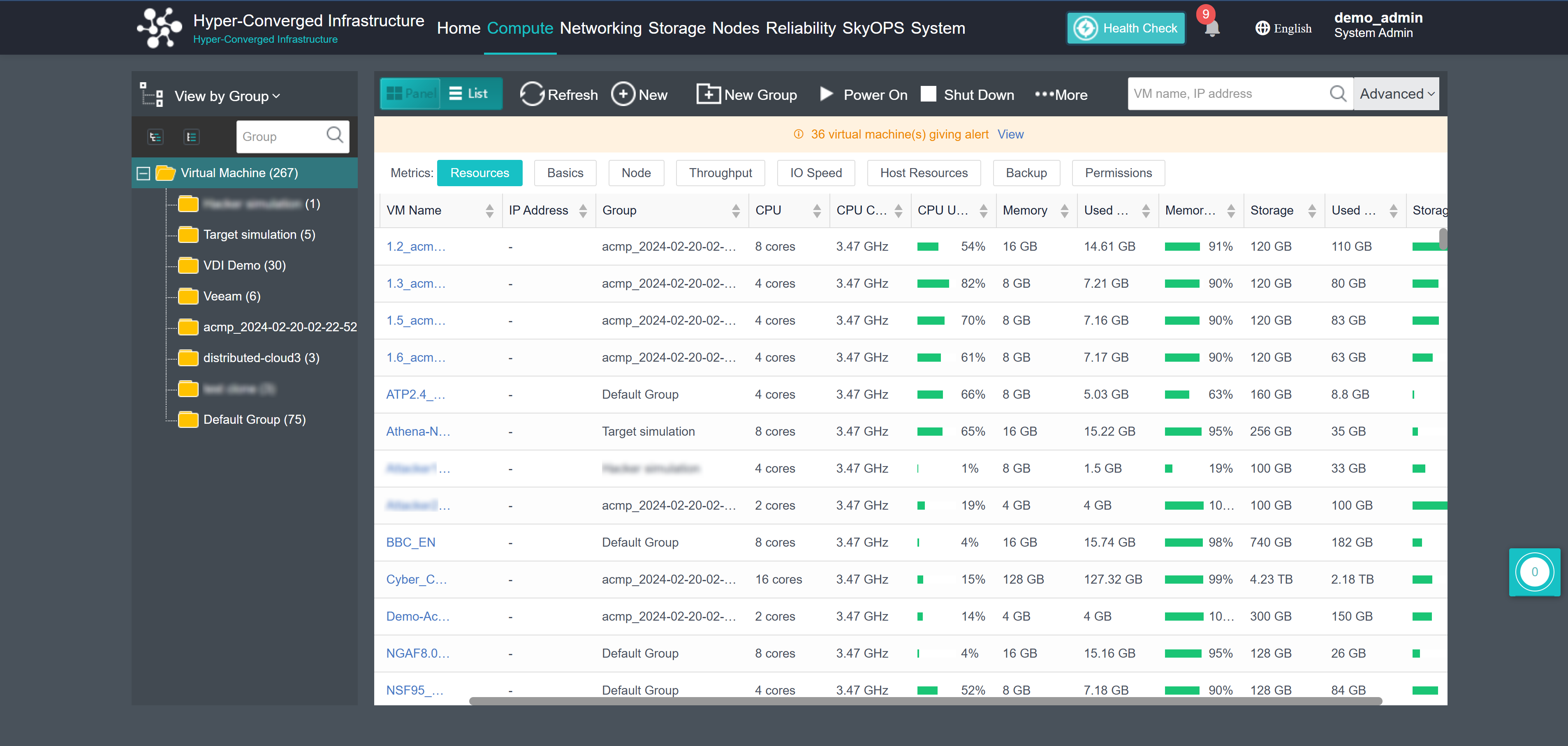Screen dimensions: 1568x746
Task: Click the New VM plus icon
Action: [623, 94]
